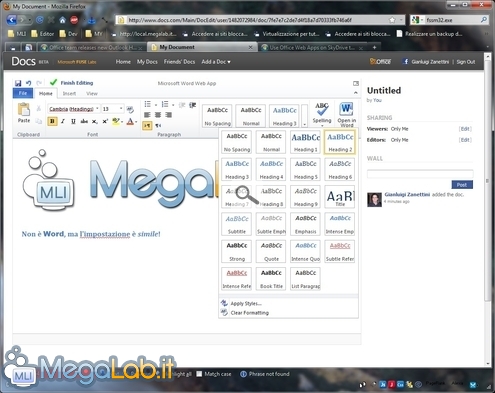This screenshot has width=495, height=393.
Task: Toggle Bold formatting button
Action: 52,121
